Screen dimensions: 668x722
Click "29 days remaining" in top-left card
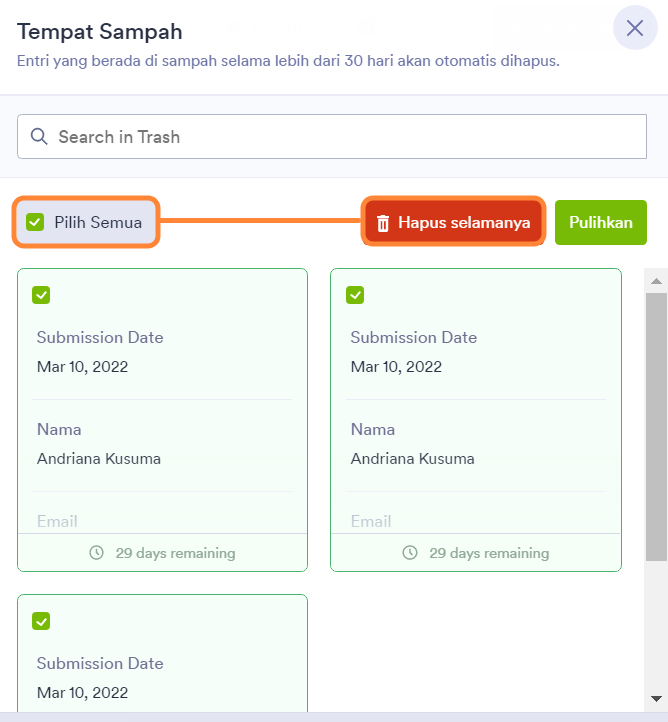click(x=175, y=553)
